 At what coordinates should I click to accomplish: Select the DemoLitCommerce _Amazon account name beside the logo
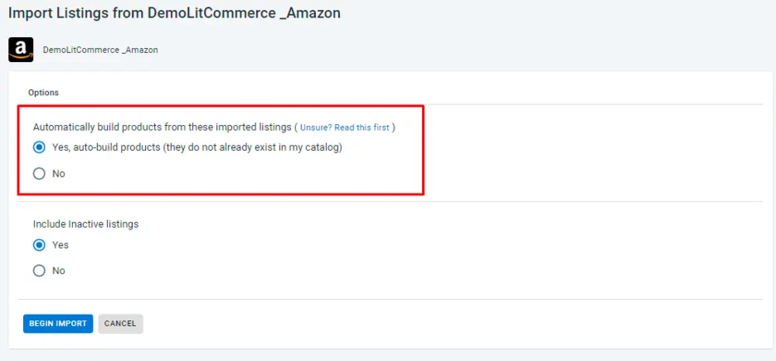point(100,50)
